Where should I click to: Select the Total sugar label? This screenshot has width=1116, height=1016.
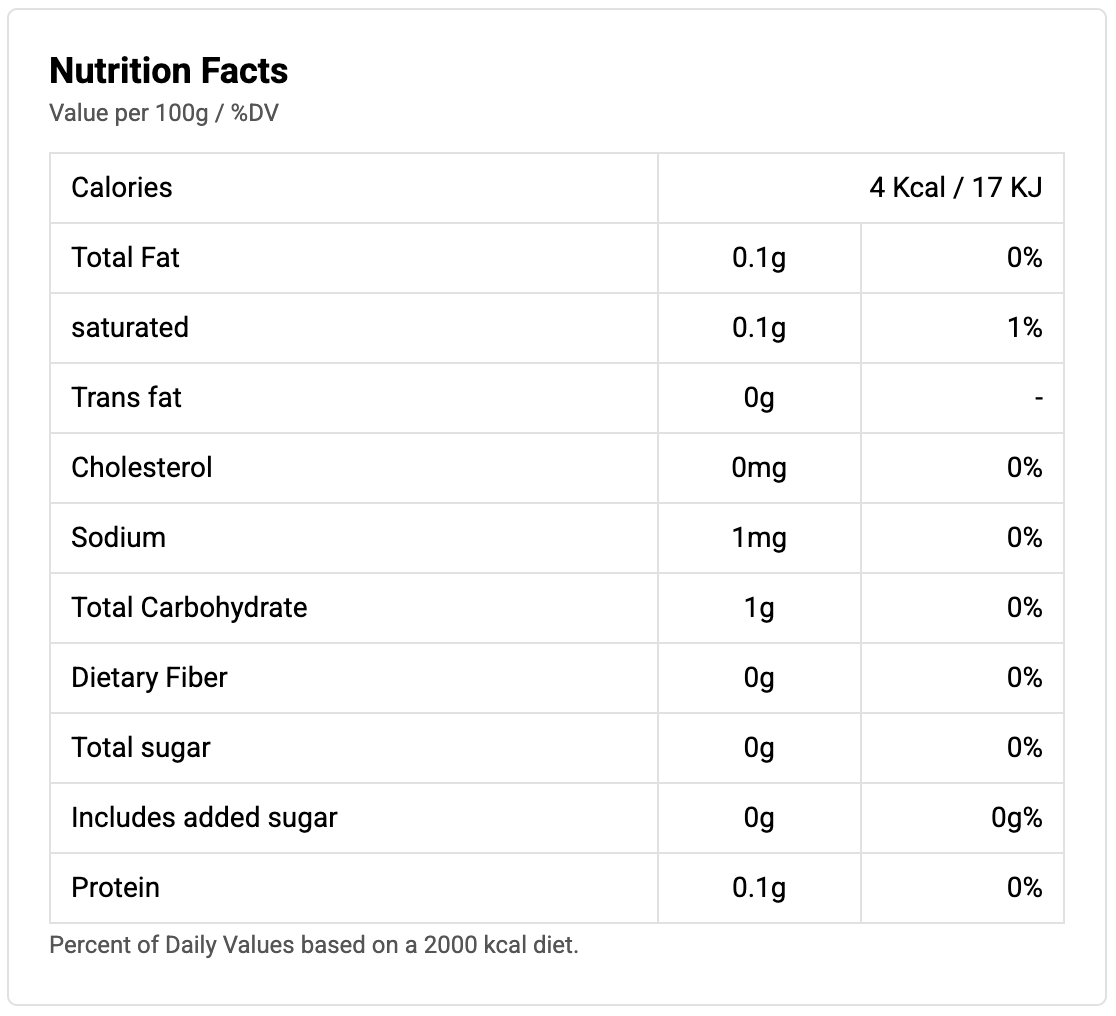click(x=141, y=748)
